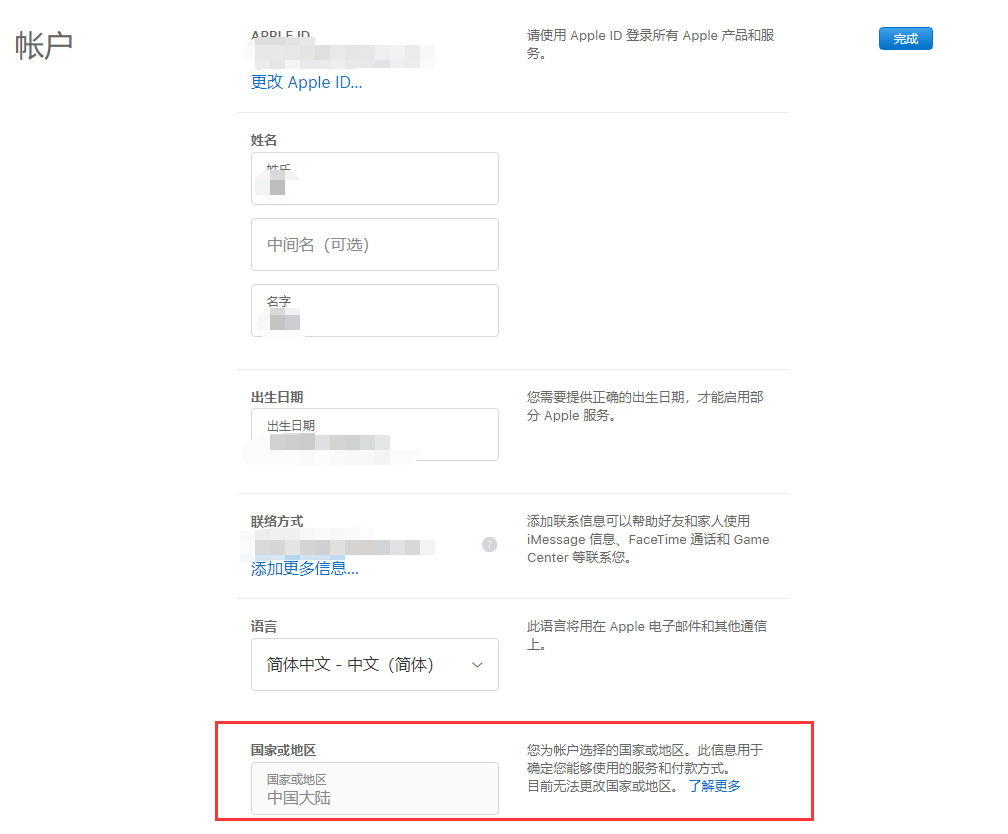Click the bold 国家或地区 section label

click(283, 750)
